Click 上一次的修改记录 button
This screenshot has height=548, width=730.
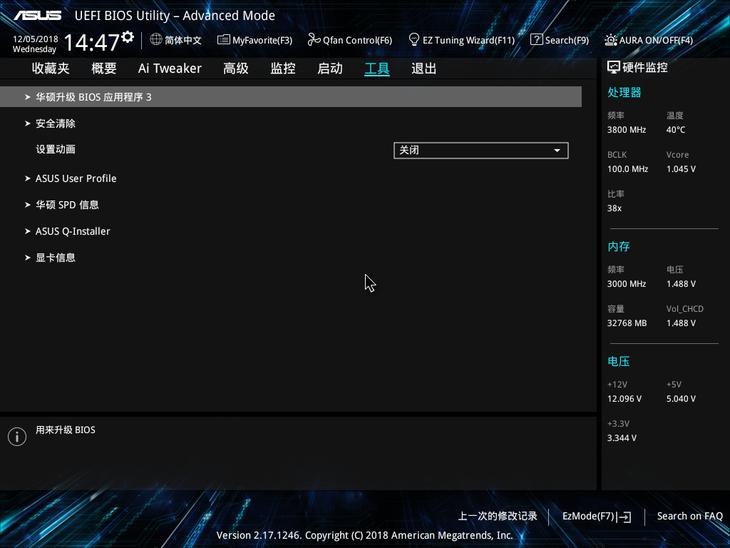(x=497, y=516)
